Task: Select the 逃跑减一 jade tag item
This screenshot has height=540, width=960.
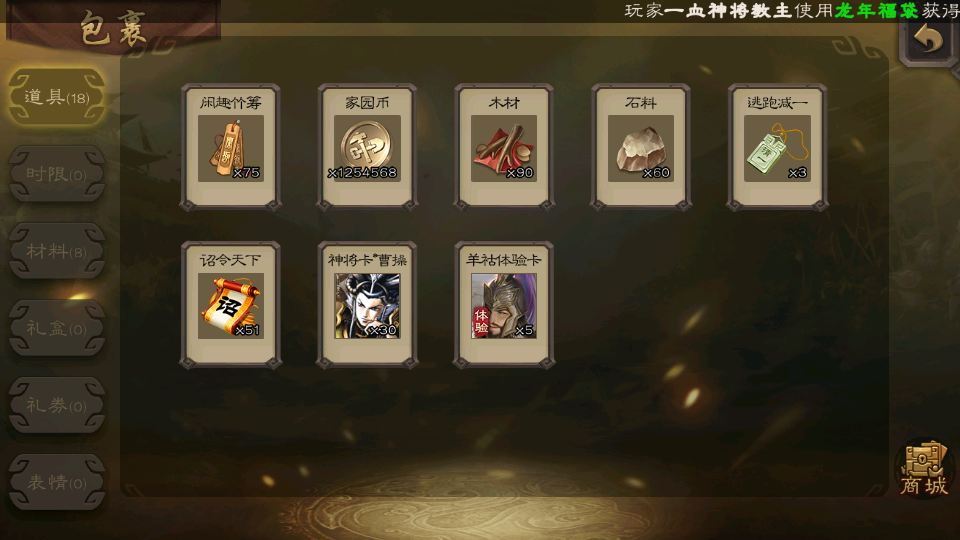Action: pyautogui.click(x=778, y=148)
